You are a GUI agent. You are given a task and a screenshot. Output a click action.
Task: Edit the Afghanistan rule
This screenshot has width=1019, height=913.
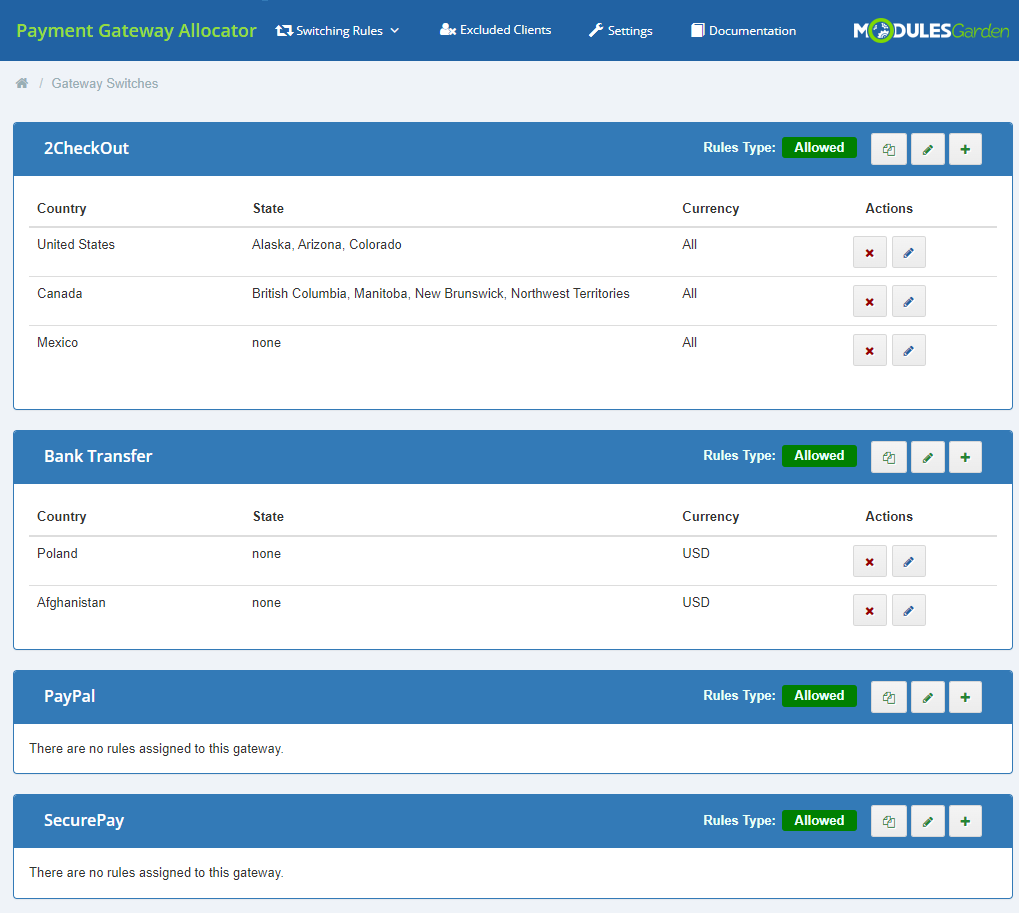pos(909,610)
